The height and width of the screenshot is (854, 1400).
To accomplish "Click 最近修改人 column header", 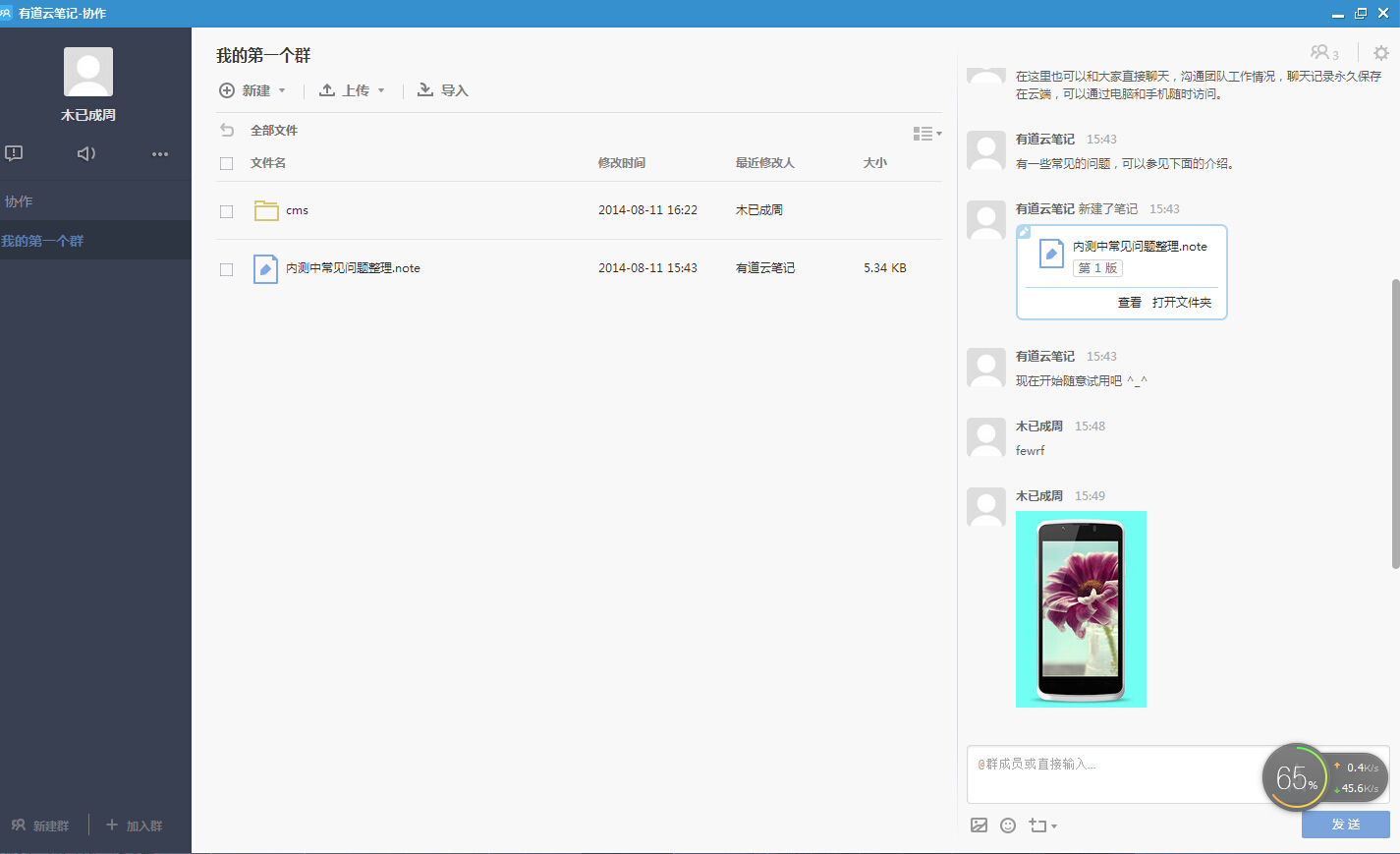I will (765, 163).
